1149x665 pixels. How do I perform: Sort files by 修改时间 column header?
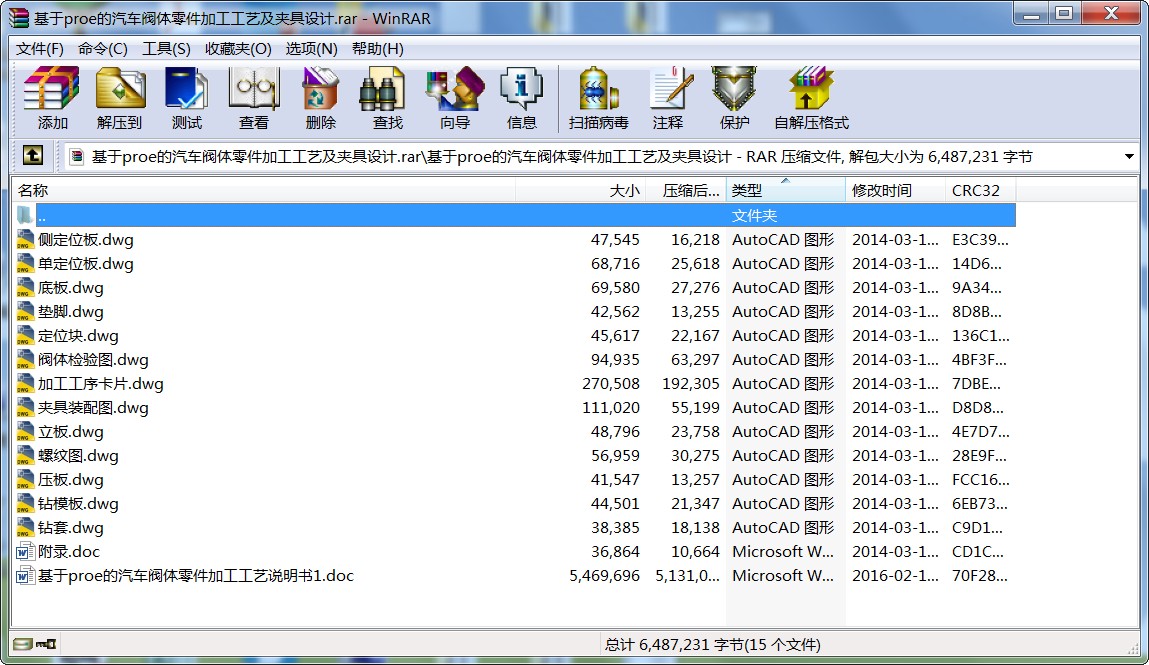coord(895,190)
